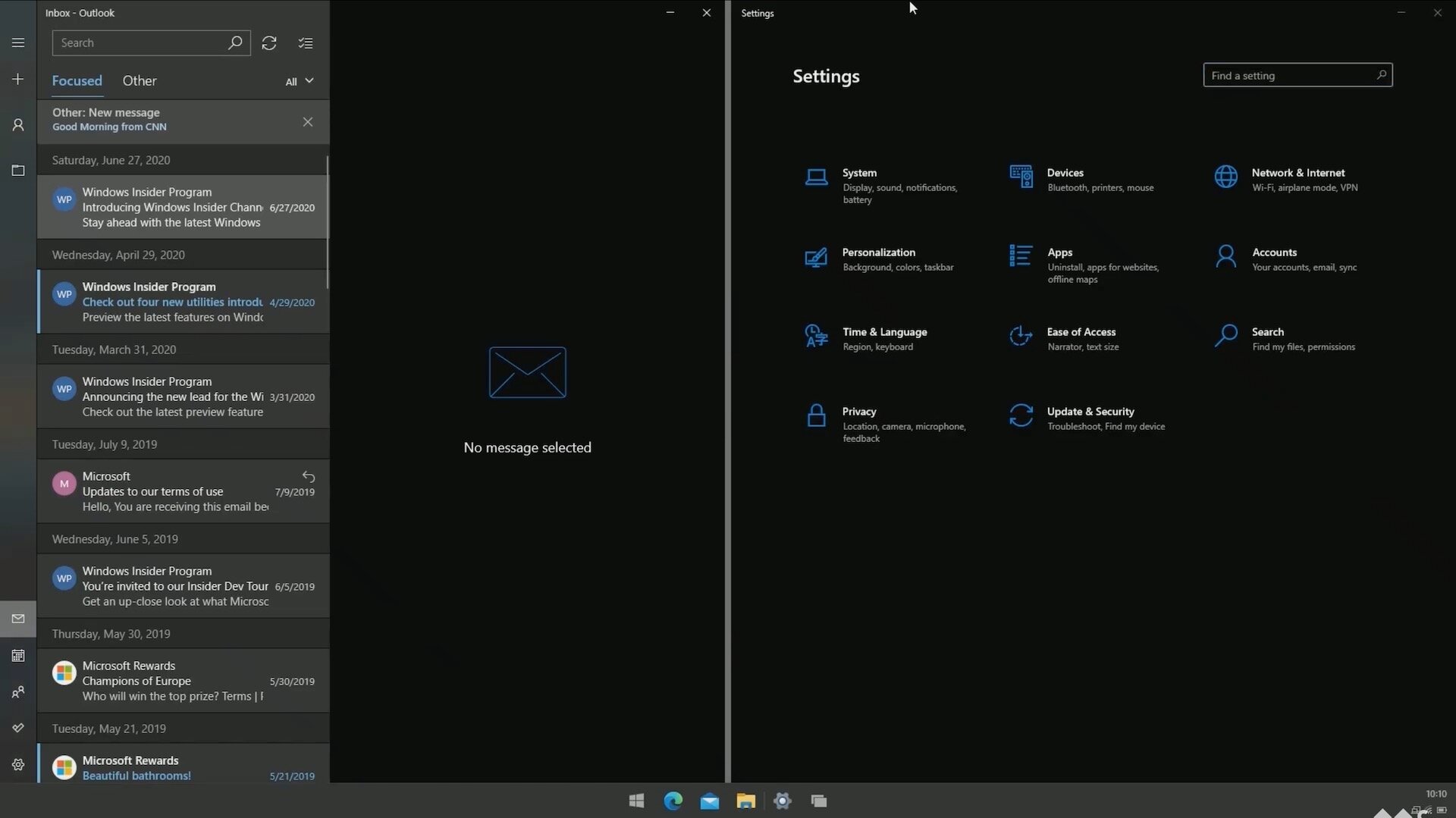This screenshot has width=1456, height=818.
Task: Open the People icon in Outlook
Action: pos(18,692)
